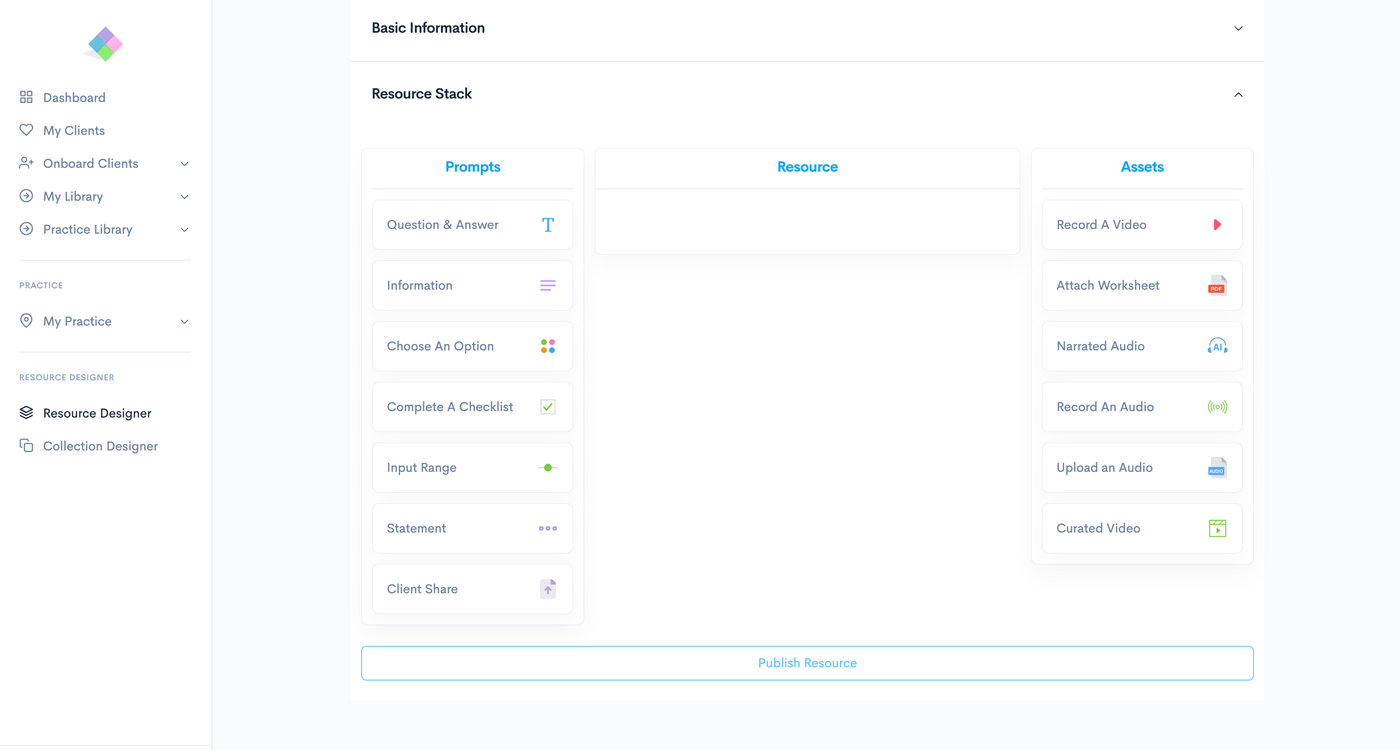The width and height of the screenshot is (1400, 750).
Task: Expand the My Library submenu chevron
Action: [184, 197]
